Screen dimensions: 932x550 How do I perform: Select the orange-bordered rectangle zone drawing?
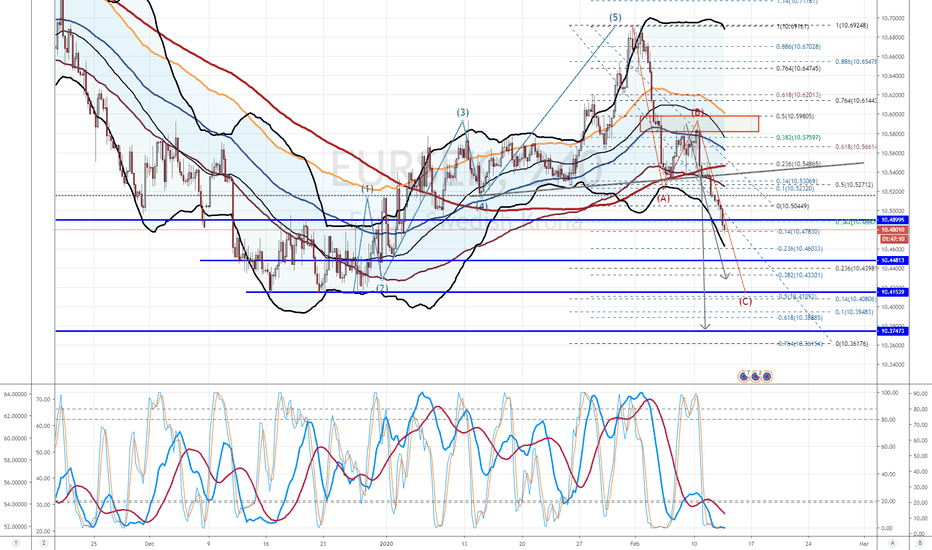(x=700, y=124)
